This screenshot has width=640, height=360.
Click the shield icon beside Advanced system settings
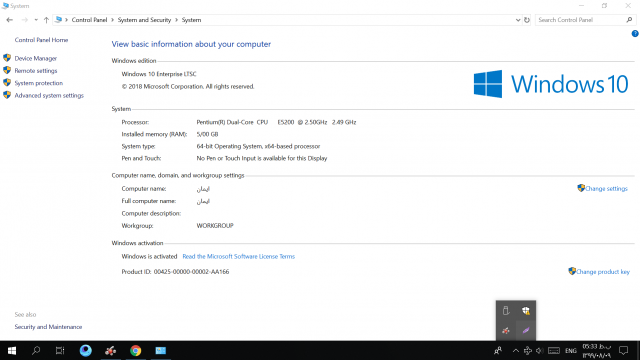coord(7,95)
